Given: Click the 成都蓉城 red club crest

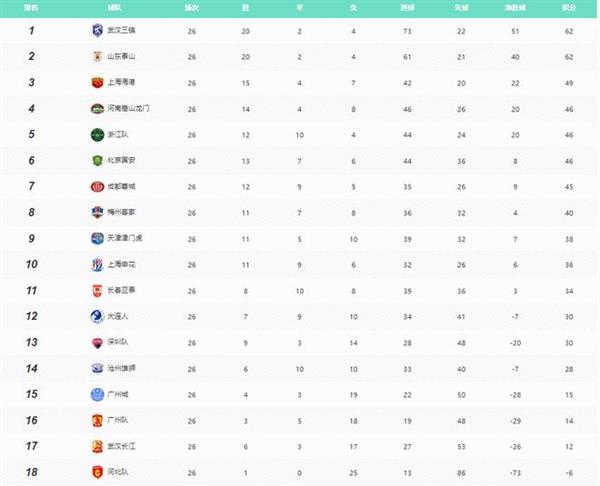Looking at the screenshot, I should tap(98, 187).
